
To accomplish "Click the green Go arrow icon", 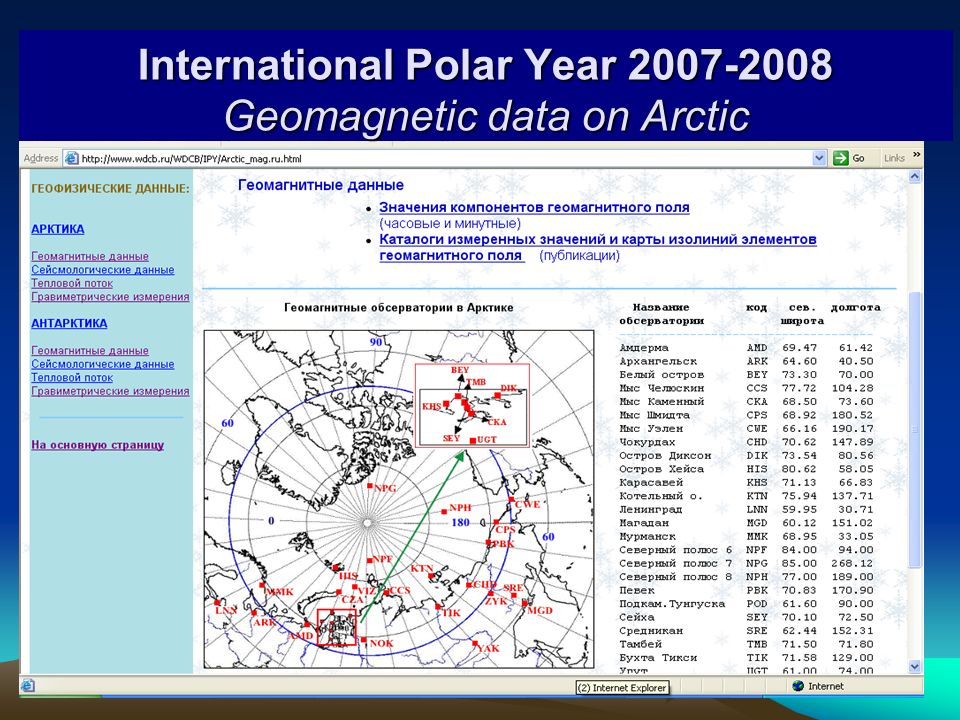I will [x=841, y=158].
